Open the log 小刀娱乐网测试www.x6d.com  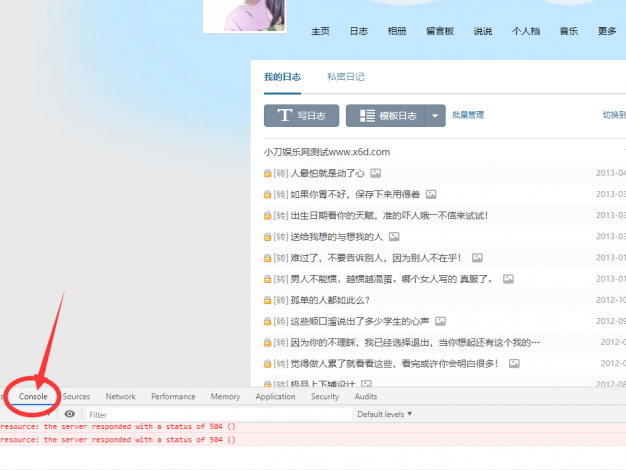coord(327,152)
